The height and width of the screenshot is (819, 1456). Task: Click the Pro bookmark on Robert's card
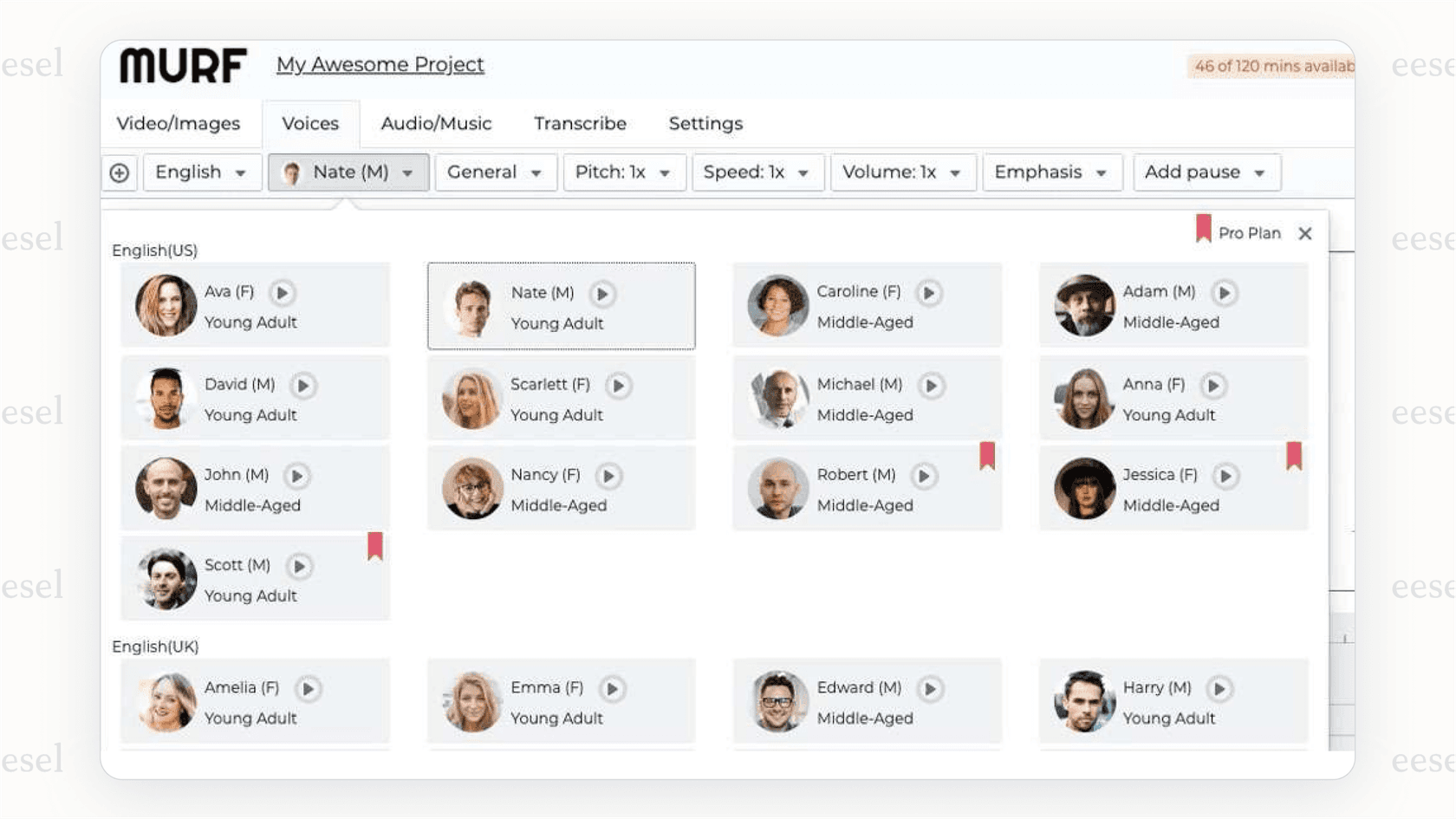pos(987,455)
